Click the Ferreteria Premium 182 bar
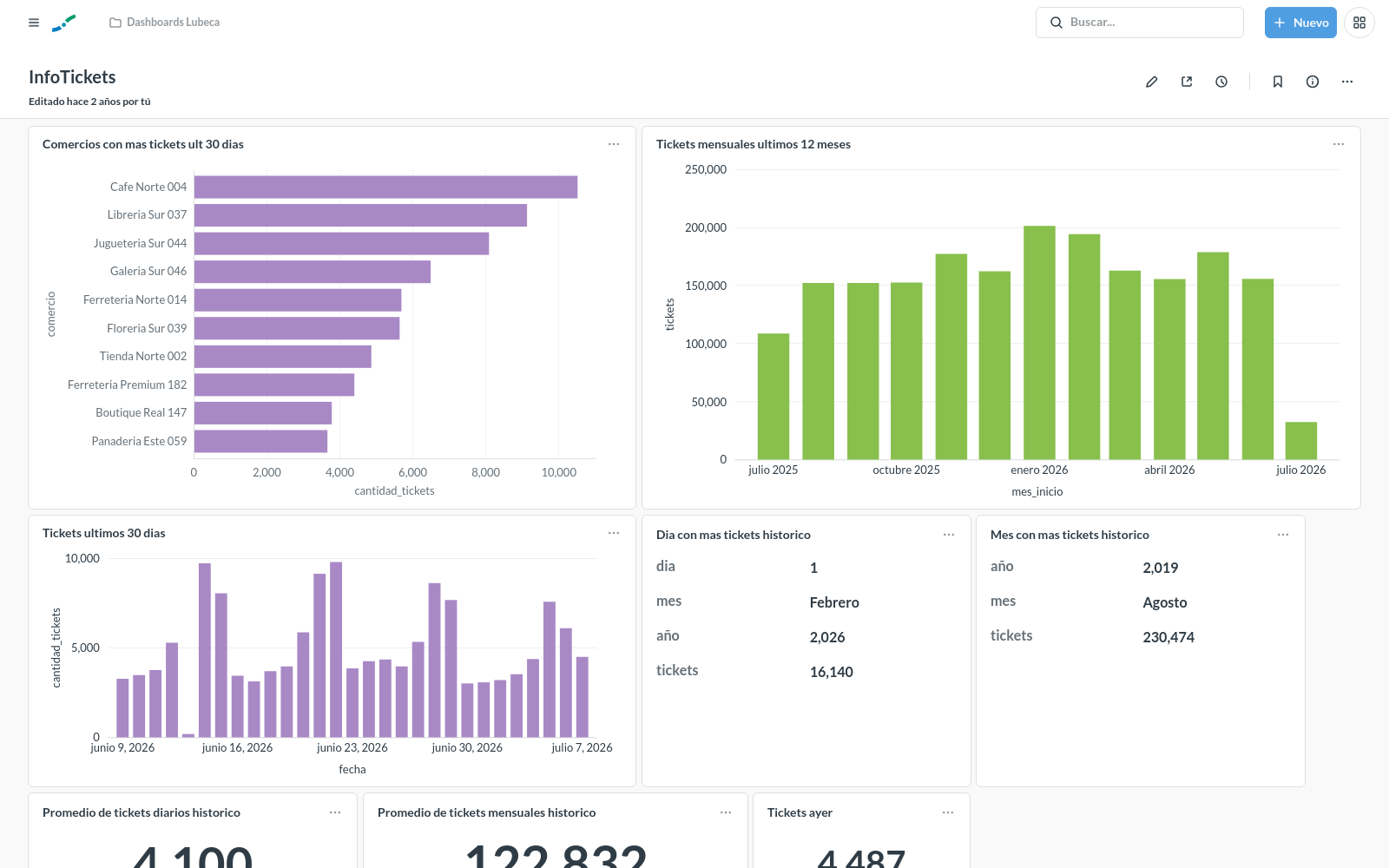The height and width of the screenshot is (868, 1389). tap(274, 385)
